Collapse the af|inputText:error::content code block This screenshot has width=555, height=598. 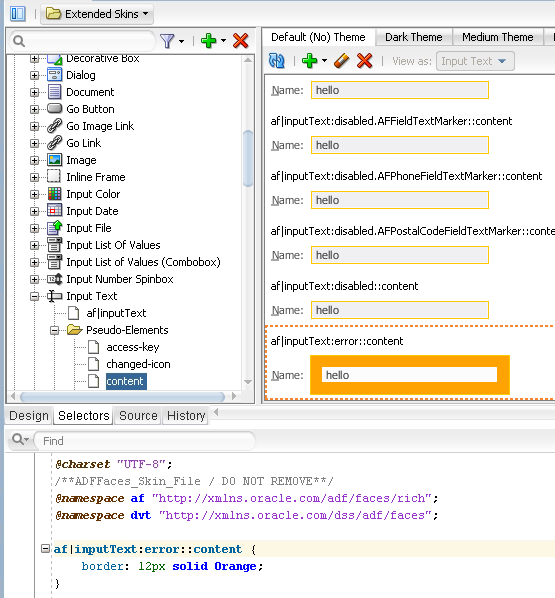[x=45, y=549]
